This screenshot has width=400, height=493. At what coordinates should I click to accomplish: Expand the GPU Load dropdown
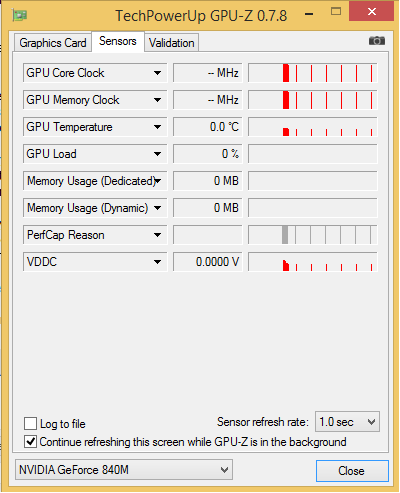pyautogui.click(x=95, y=154)
